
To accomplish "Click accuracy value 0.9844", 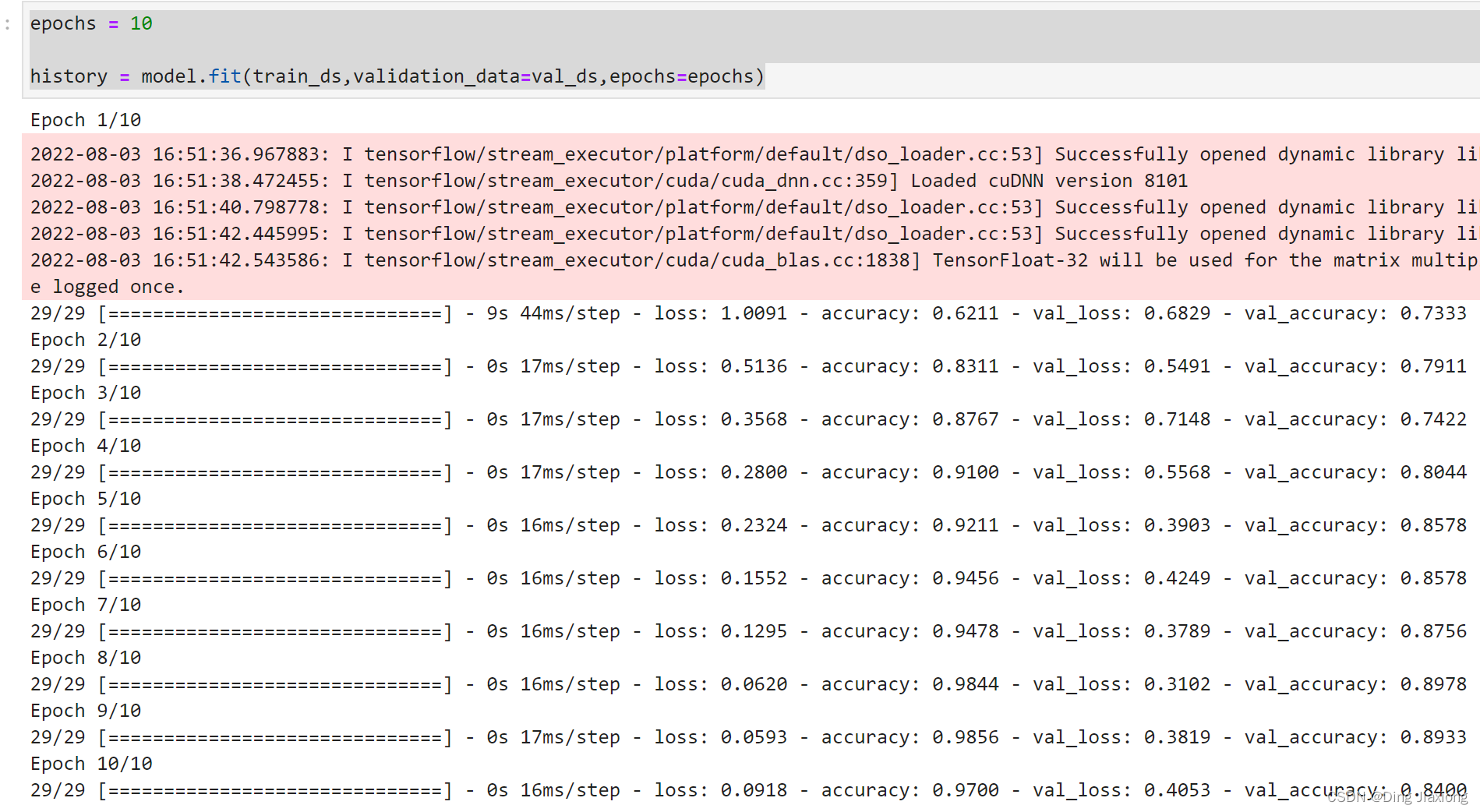I will tap(966, 684).
